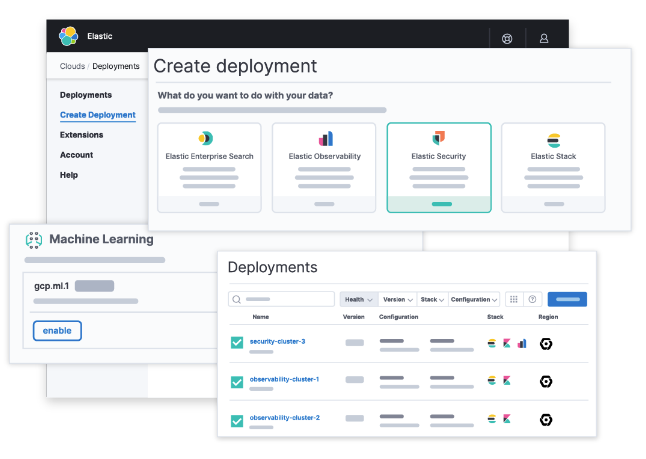
Task: Click the Elastic Security card label
Action: 439,157
